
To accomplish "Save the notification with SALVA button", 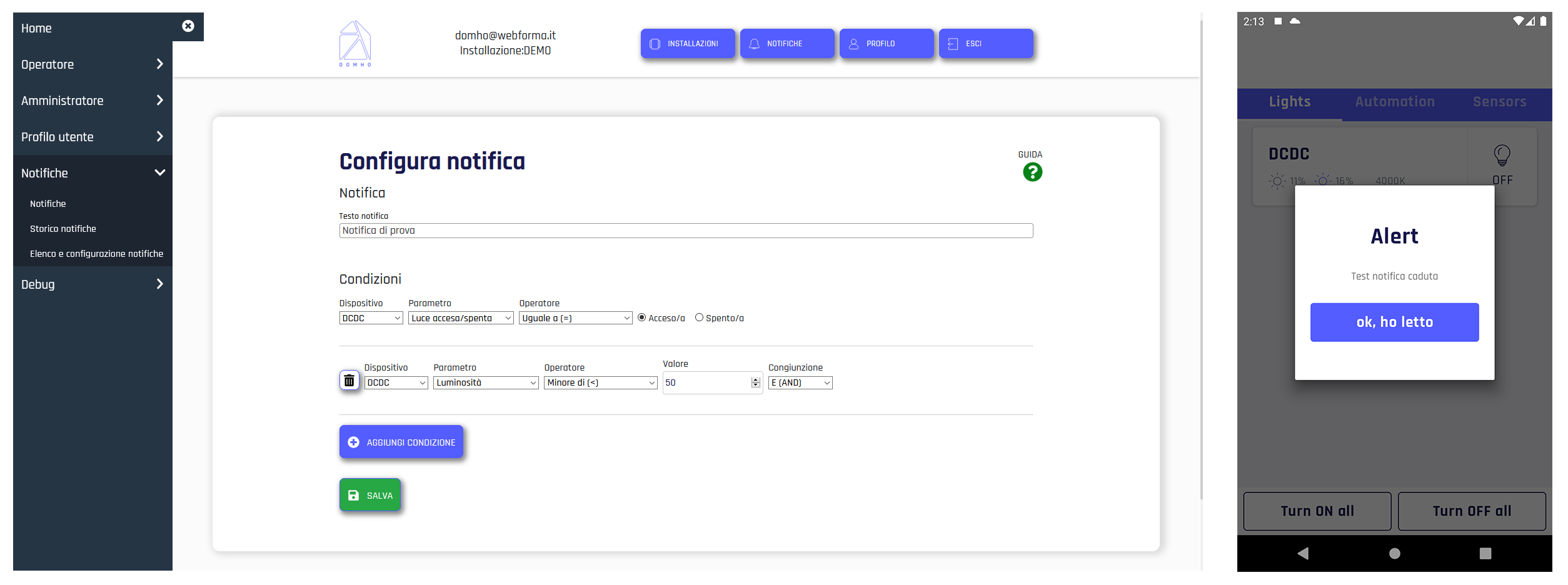I will [370, 495].
